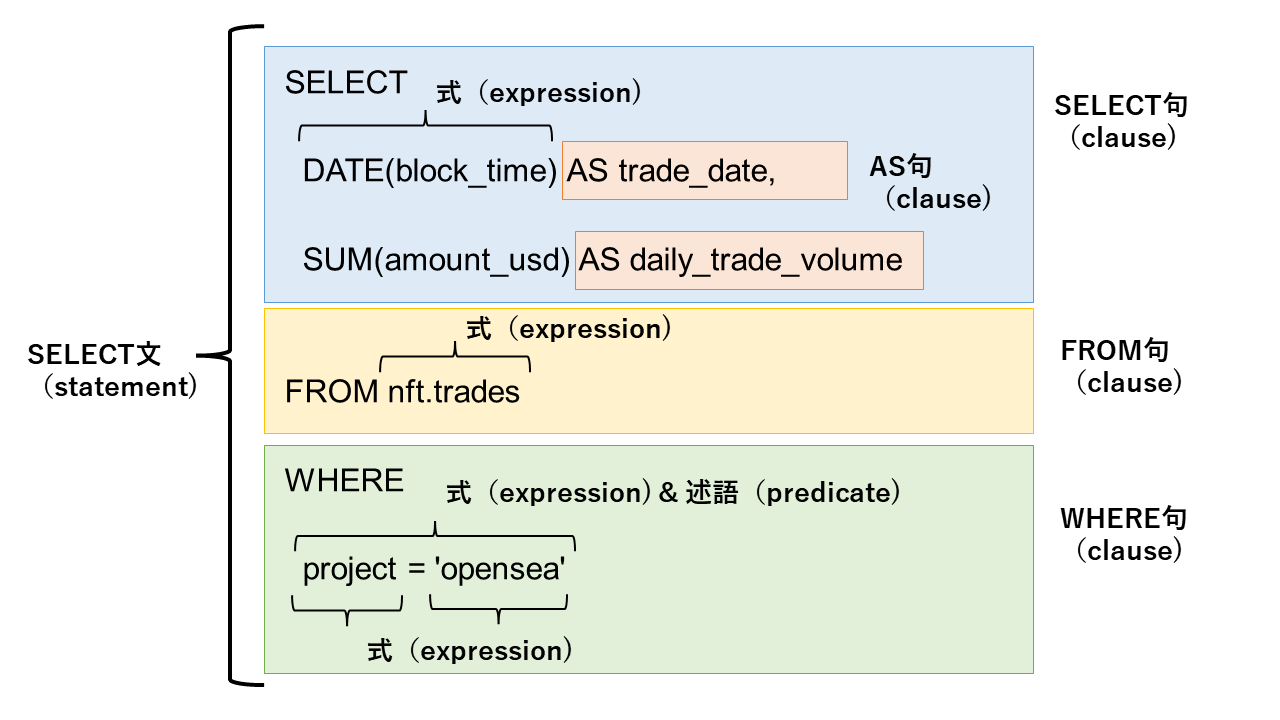Click the SELECT keyword in blue box
Viewport: 1280px width, 720px height.
(x=346, y=83)
